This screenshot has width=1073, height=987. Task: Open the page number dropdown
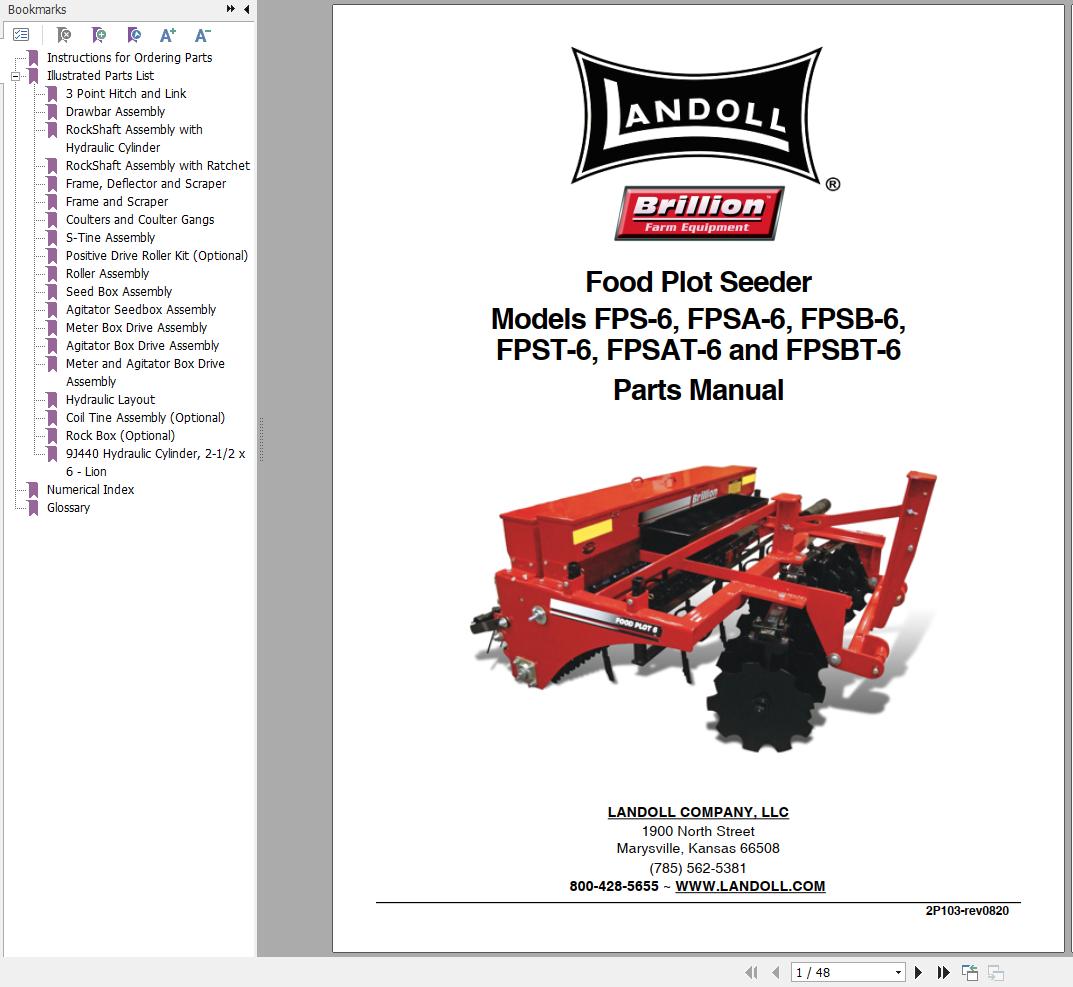[897, 971]
